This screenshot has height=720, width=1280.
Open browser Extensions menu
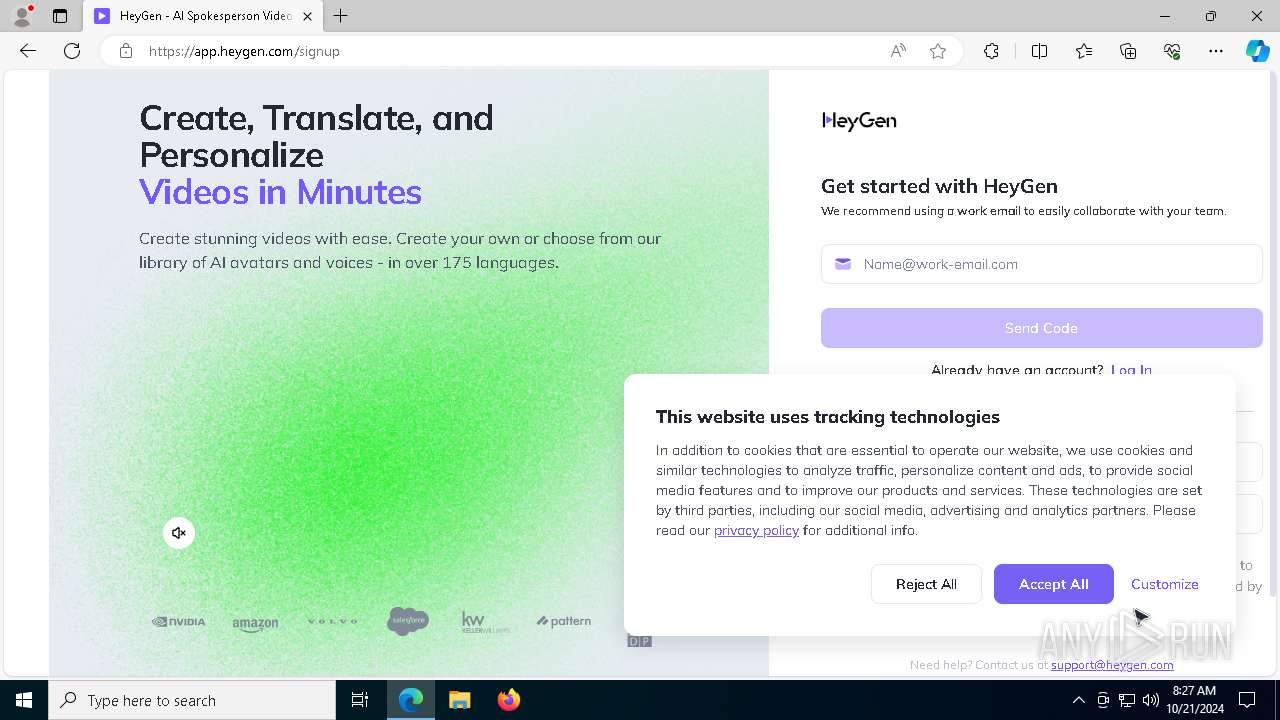pyautogui.click(x=991, y=51)
